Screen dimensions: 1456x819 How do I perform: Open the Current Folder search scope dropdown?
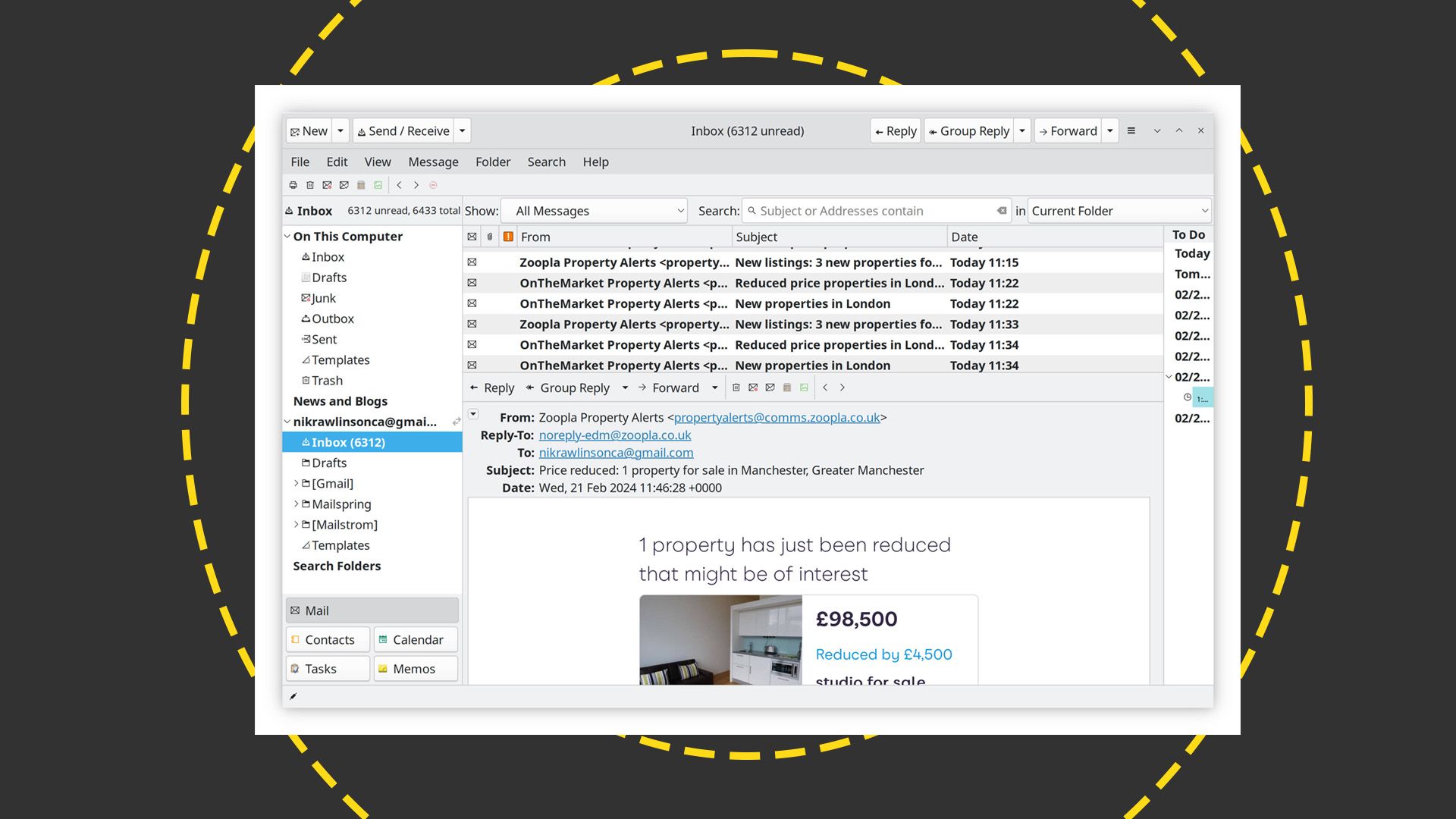point(1119,211)
